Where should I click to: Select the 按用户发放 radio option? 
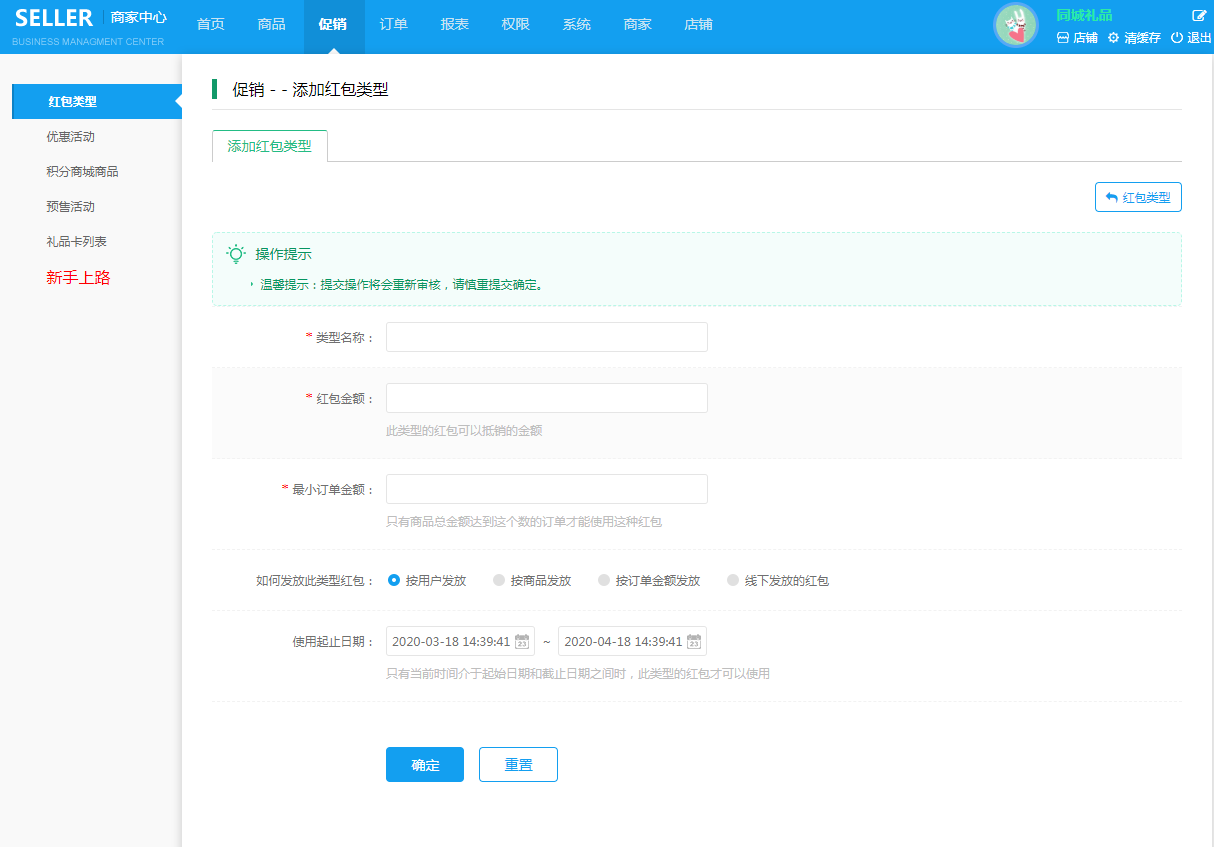point(394,580)
